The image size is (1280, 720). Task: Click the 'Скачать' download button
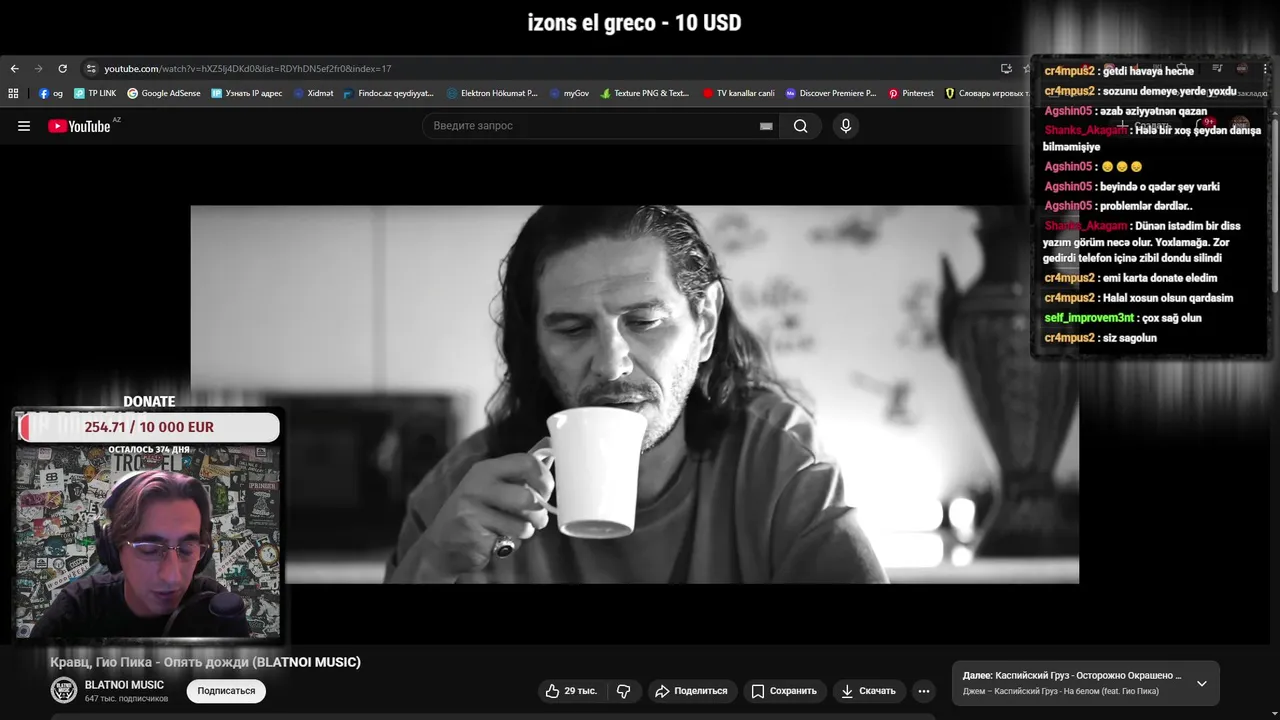point(868,691)
